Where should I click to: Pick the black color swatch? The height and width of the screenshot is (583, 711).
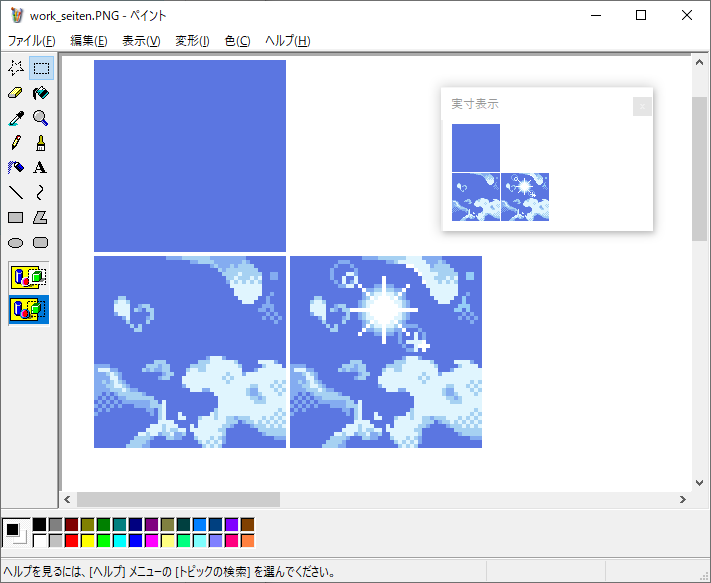(x=39, y=525)
